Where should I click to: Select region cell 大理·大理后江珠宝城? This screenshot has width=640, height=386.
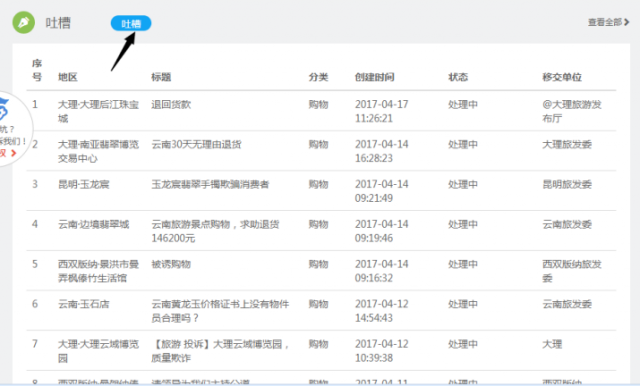point(98,111)
